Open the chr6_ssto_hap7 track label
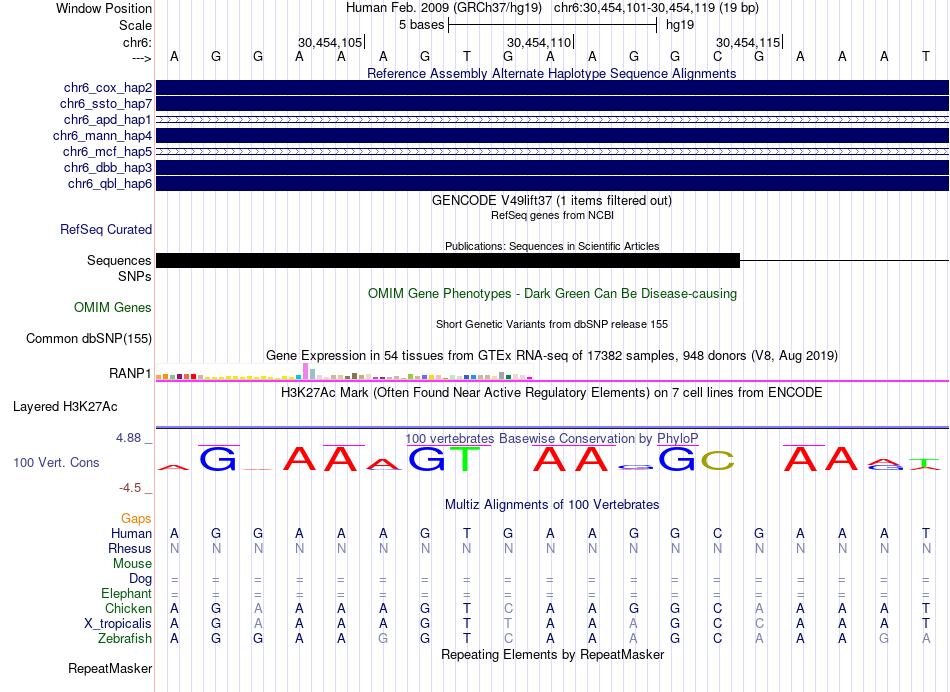Viewport: 950px width, 692px height. click(x=106, y=104)
